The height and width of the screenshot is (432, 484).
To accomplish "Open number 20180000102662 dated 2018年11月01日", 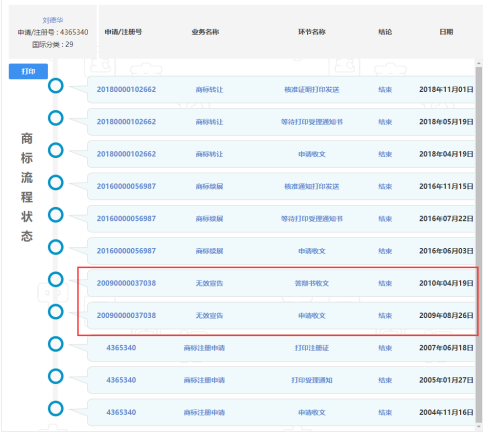I will point(126,90).
